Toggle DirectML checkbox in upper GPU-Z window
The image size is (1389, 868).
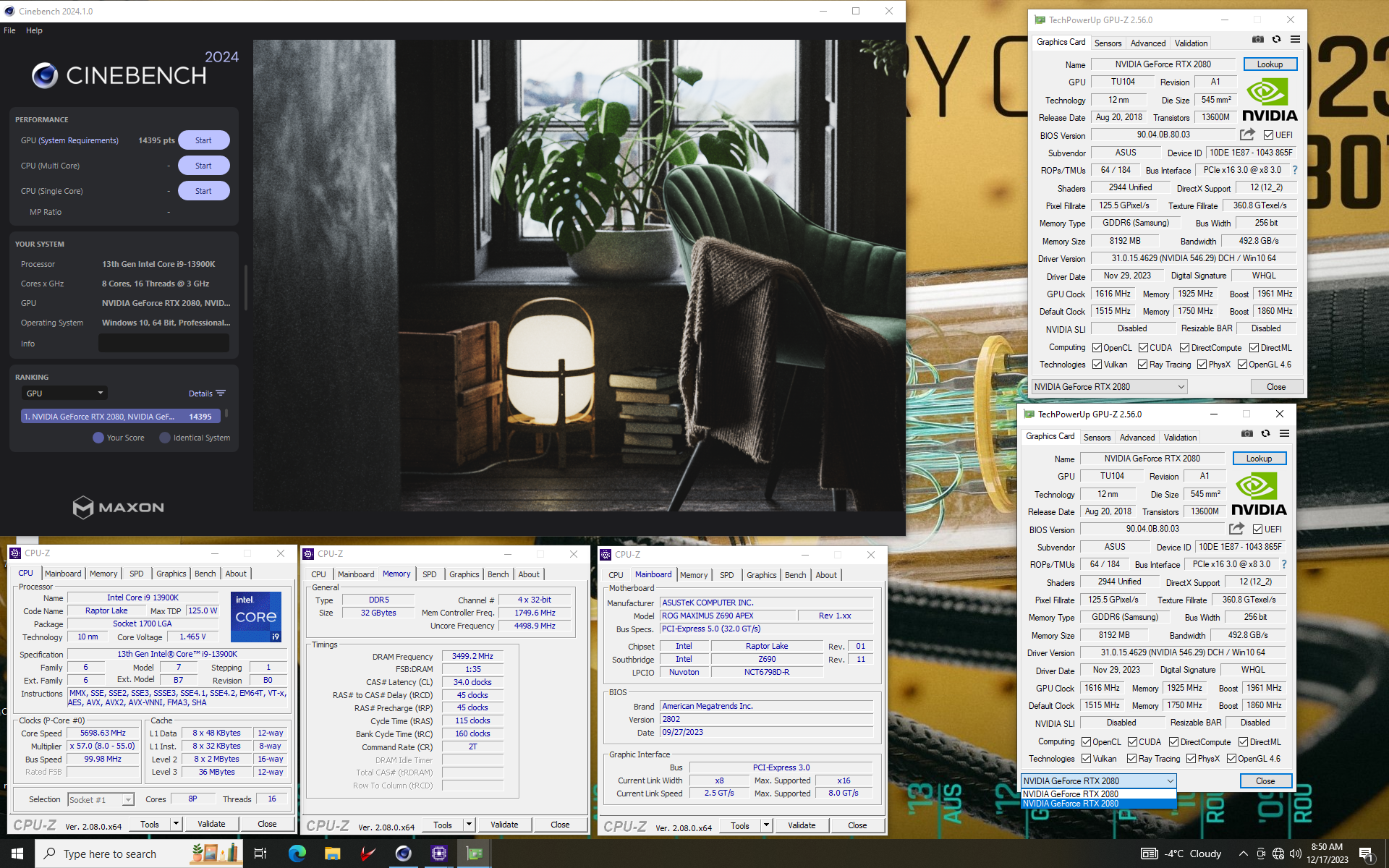1254,348
